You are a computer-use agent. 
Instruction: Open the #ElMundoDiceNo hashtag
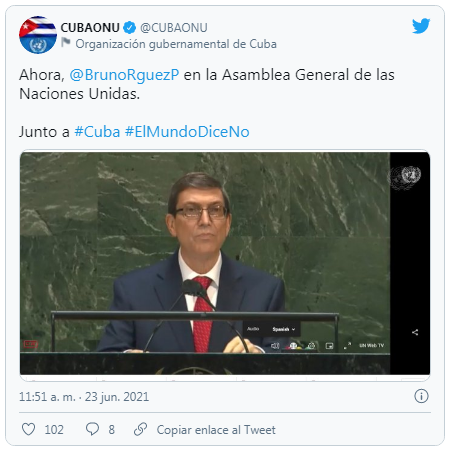tap(187, 132)
